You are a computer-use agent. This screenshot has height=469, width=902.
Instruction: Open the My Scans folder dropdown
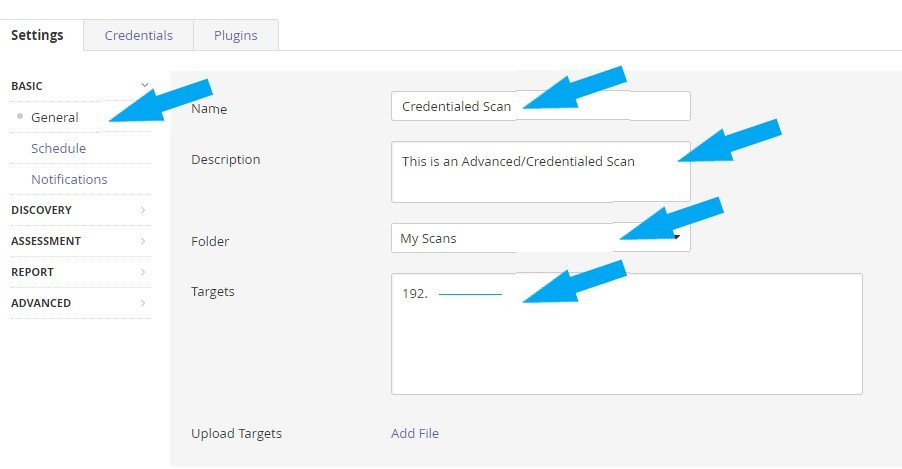540,238
